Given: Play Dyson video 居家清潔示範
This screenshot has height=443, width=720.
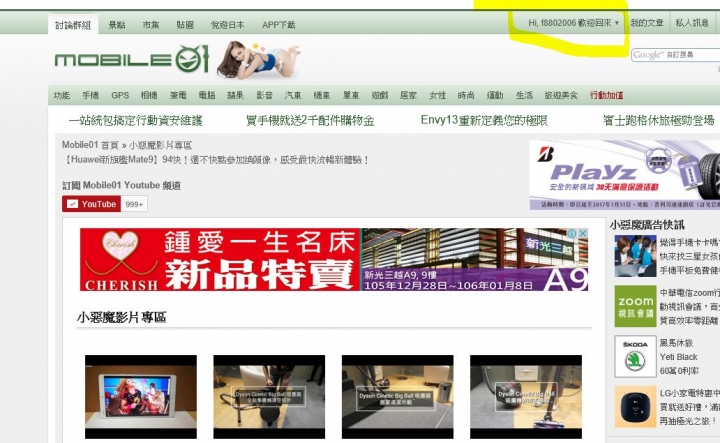Looking at the screenshot, I should 398,397.
